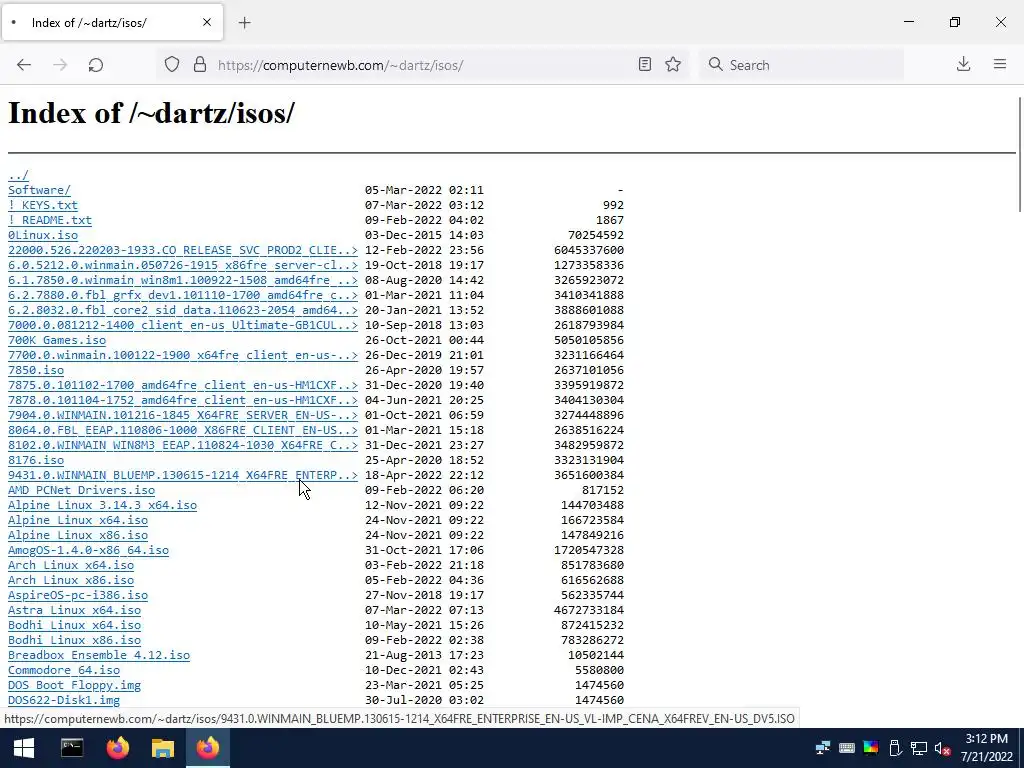Download Arch Linux x64.iso
Viewport: 1024px width, 768px height.
click(71, 566)
